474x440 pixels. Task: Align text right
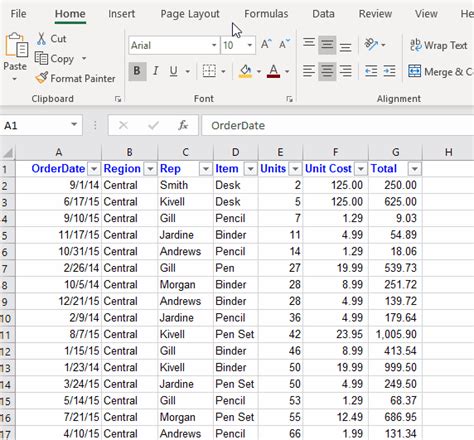tap(346, 71)
